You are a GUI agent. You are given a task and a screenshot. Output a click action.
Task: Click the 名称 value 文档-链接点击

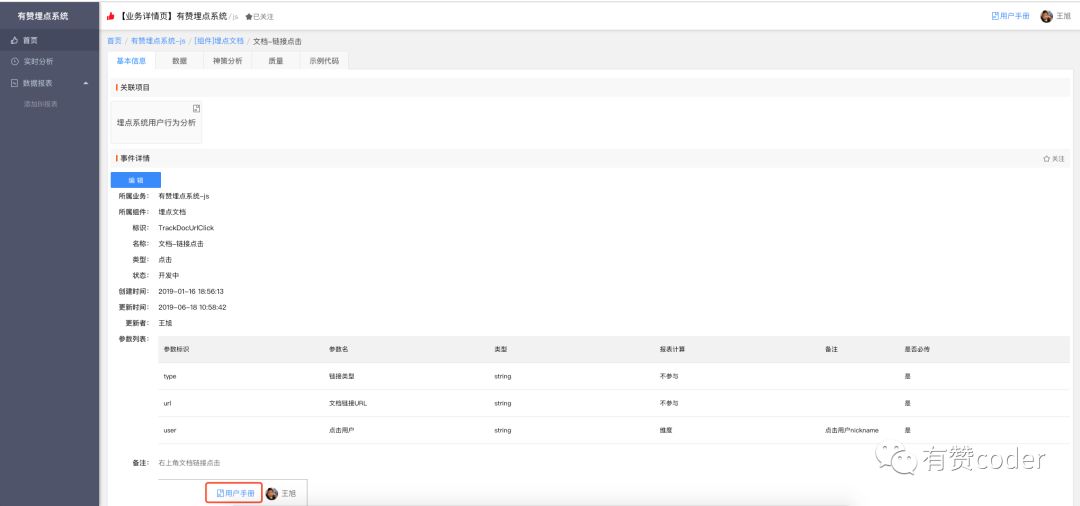[x=181, y=244]
